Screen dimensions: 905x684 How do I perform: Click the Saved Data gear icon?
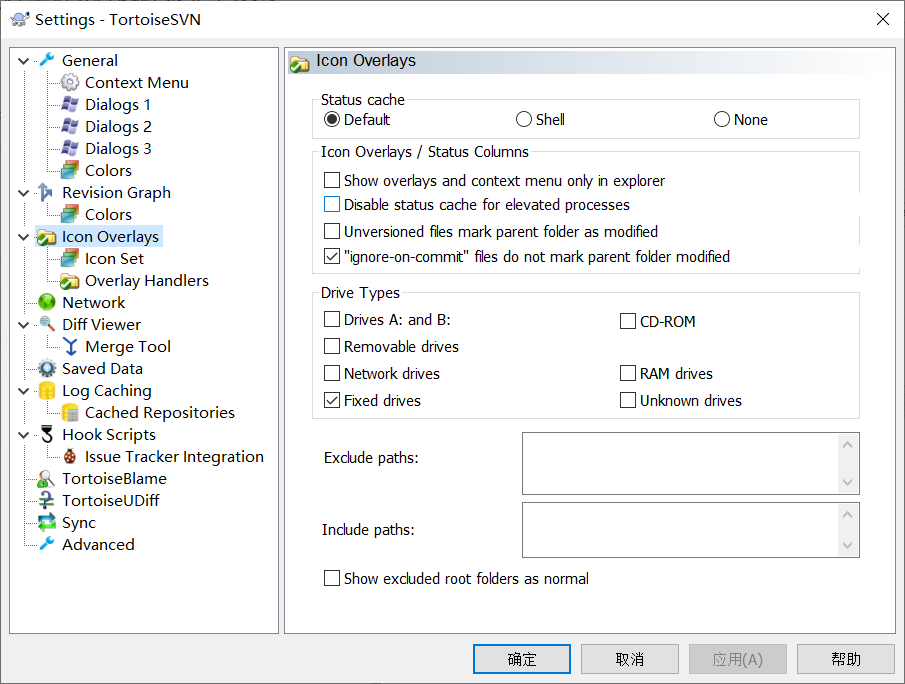pos(47,368)
